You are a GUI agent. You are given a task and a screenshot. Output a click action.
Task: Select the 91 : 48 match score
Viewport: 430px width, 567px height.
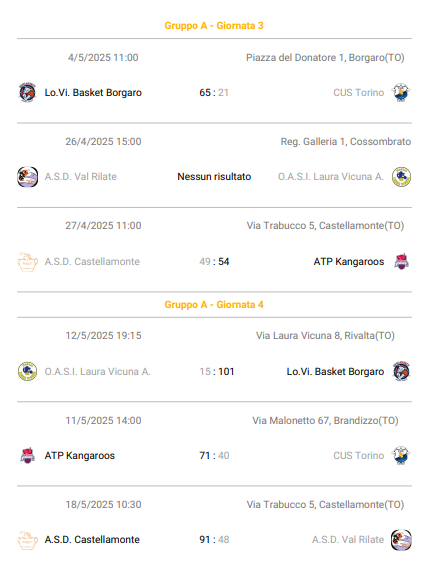(x=214, y=540)
